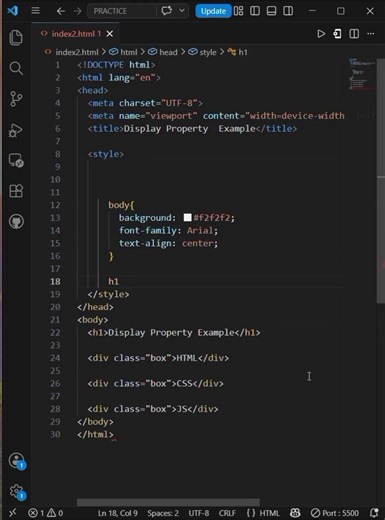Open preview to the side icon

337,34
